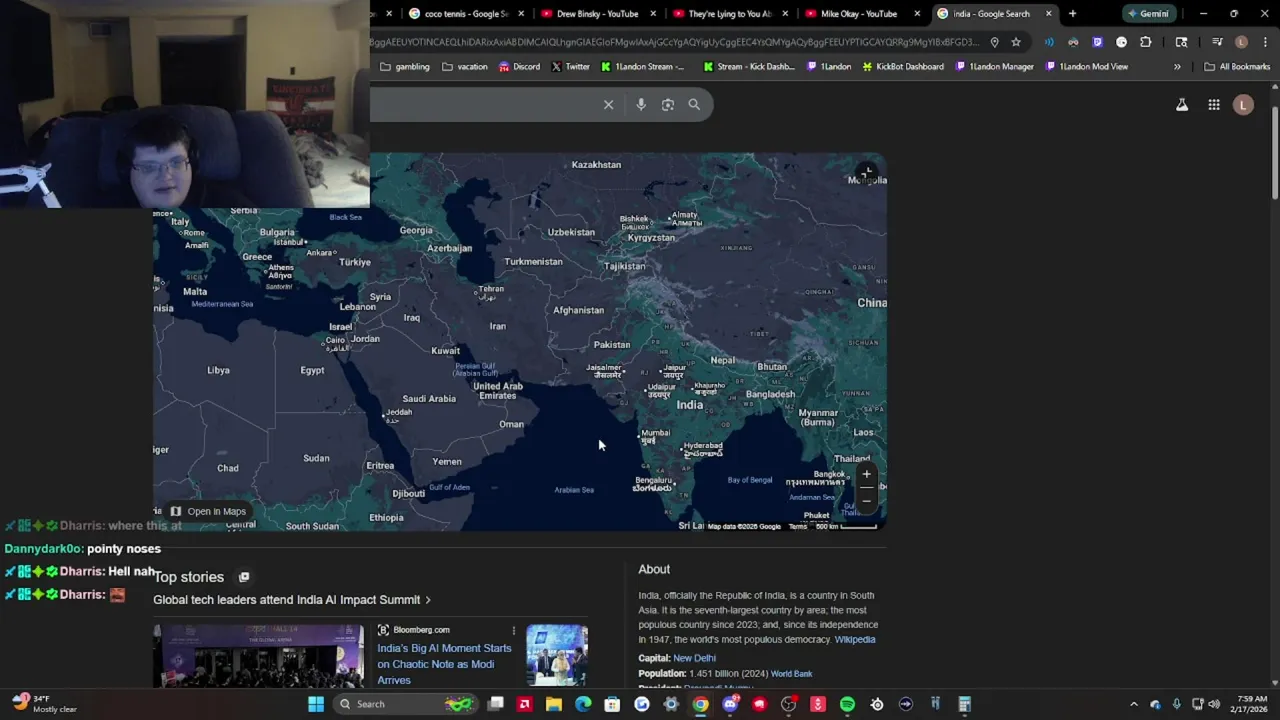1280x720 pixels.
Task: Open File Explorer from the taskbar
Action: [x=553, y=704]
